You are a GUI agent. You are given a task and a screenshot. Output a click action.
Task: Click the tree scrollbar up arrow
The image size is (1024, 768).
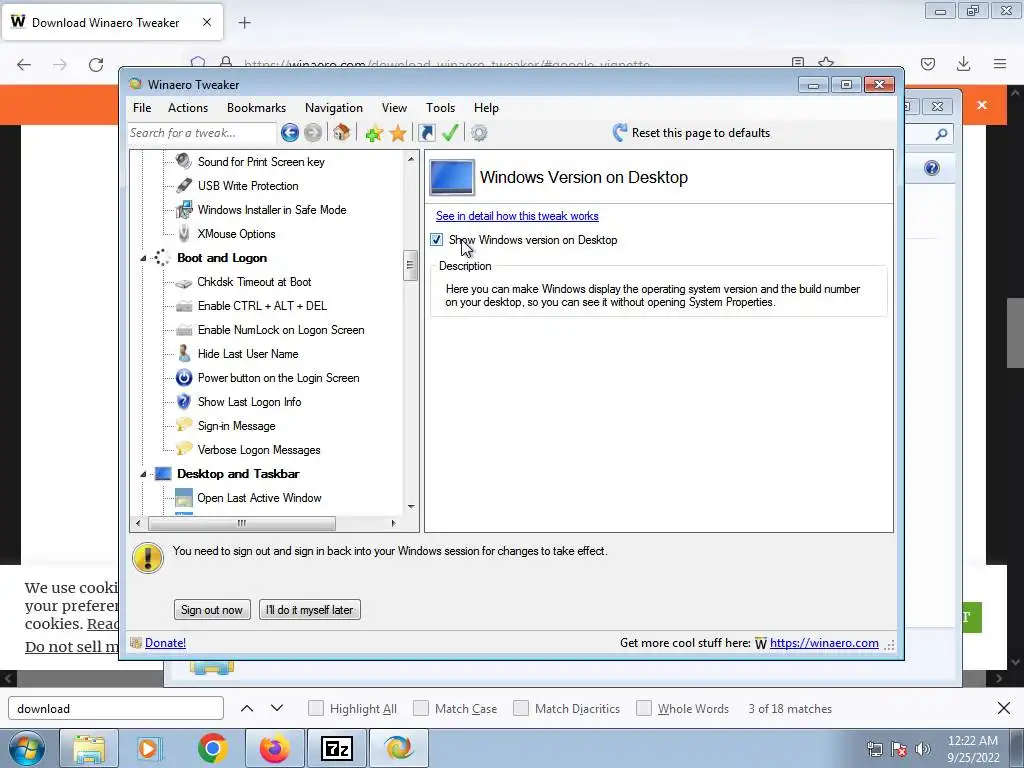pos(411,159)
